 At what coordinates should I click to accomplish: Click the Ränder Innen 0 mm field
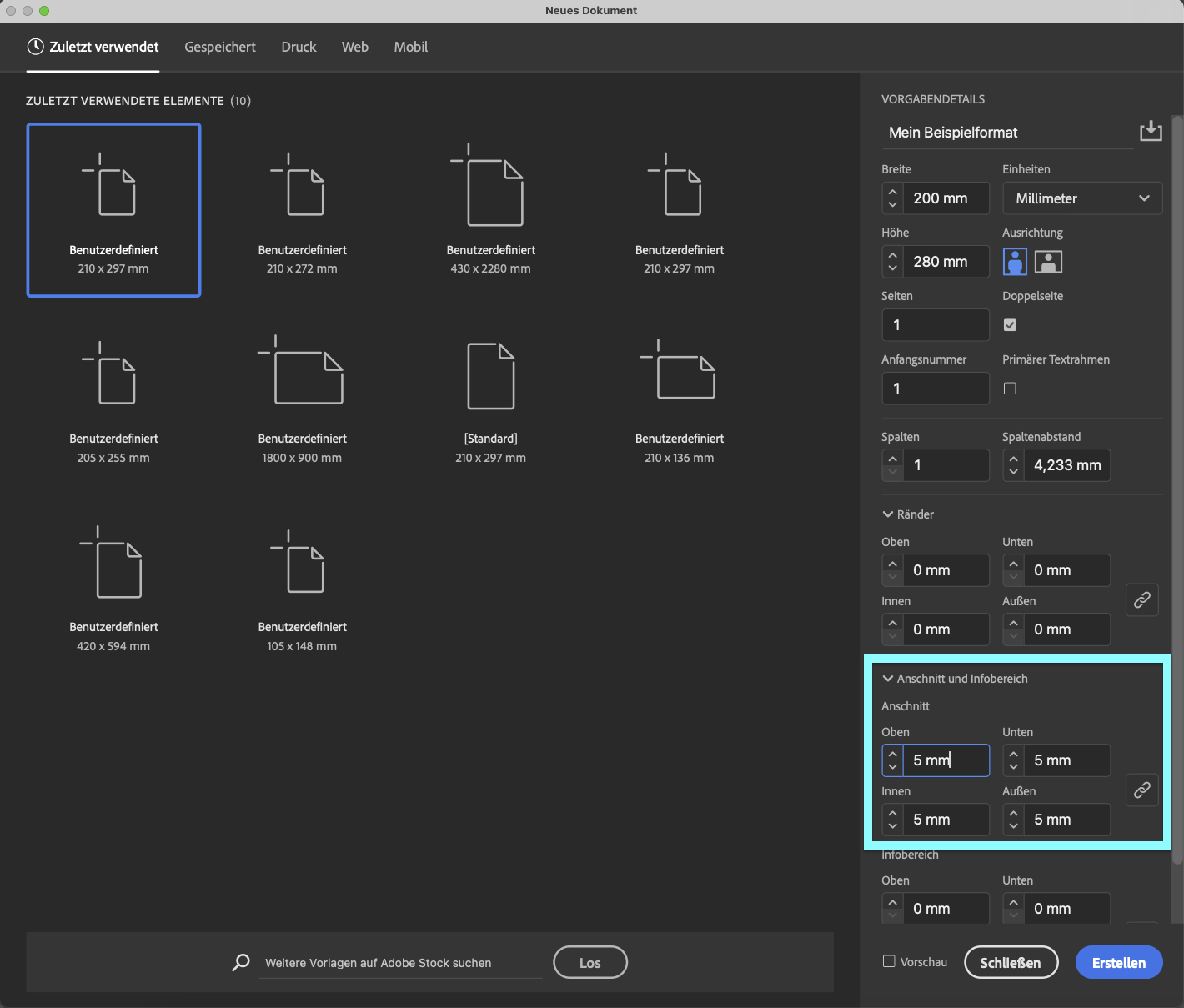(946, 629)
